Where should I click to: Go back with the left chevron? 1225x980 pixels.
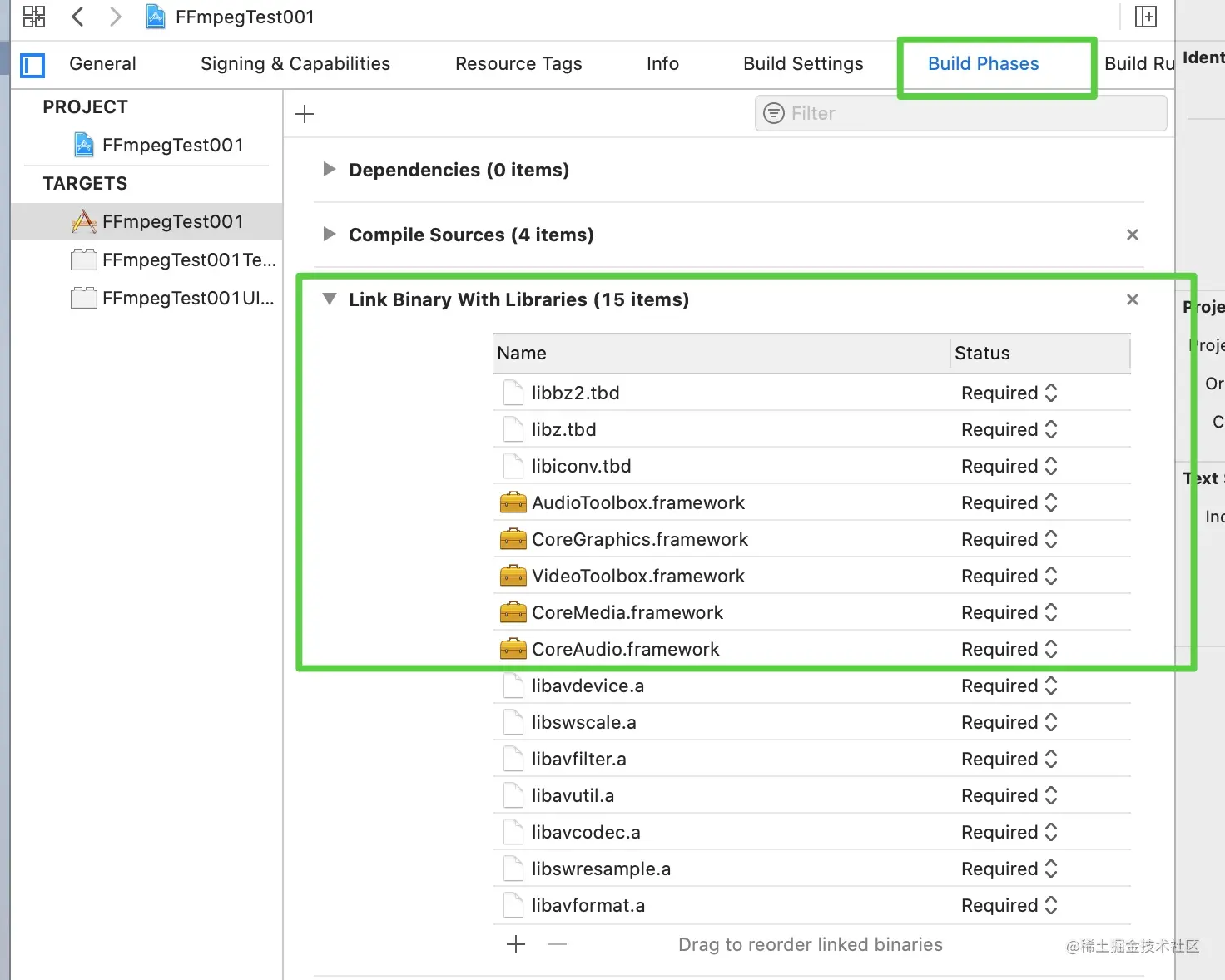point(77,17)
